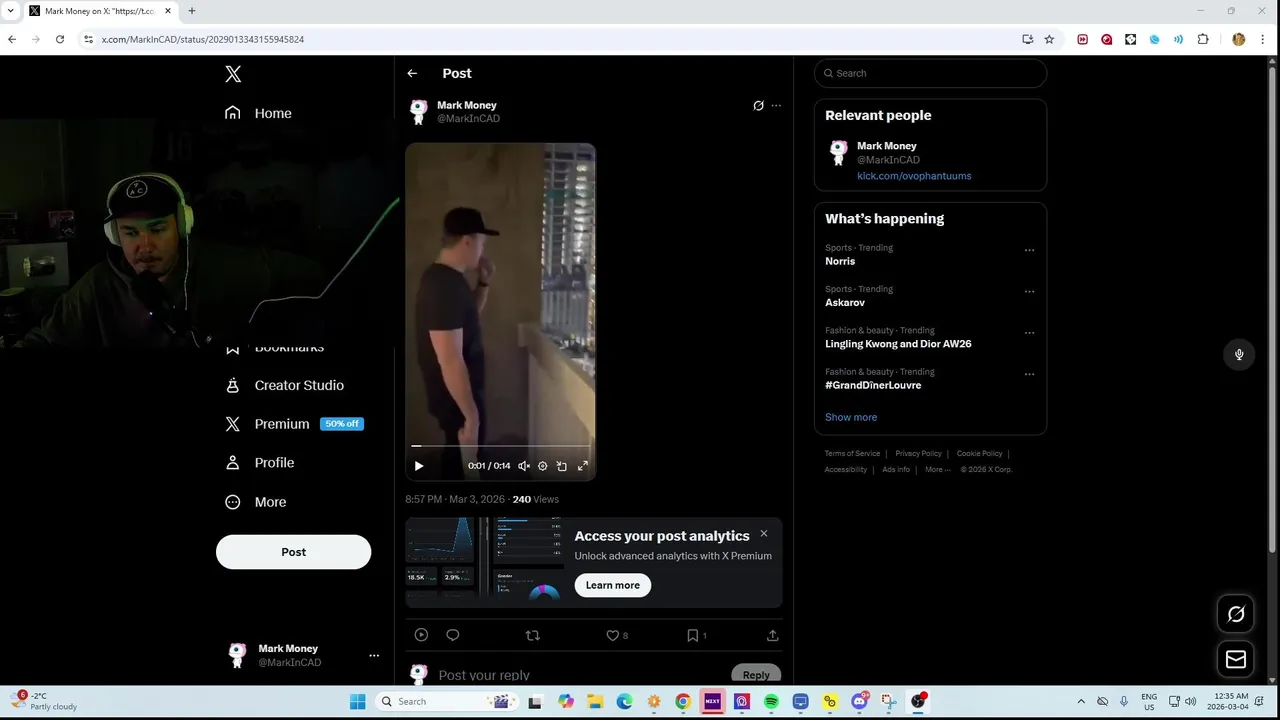
Task: Show hidden system tray icons
Action: click(x=1081, y=702)
